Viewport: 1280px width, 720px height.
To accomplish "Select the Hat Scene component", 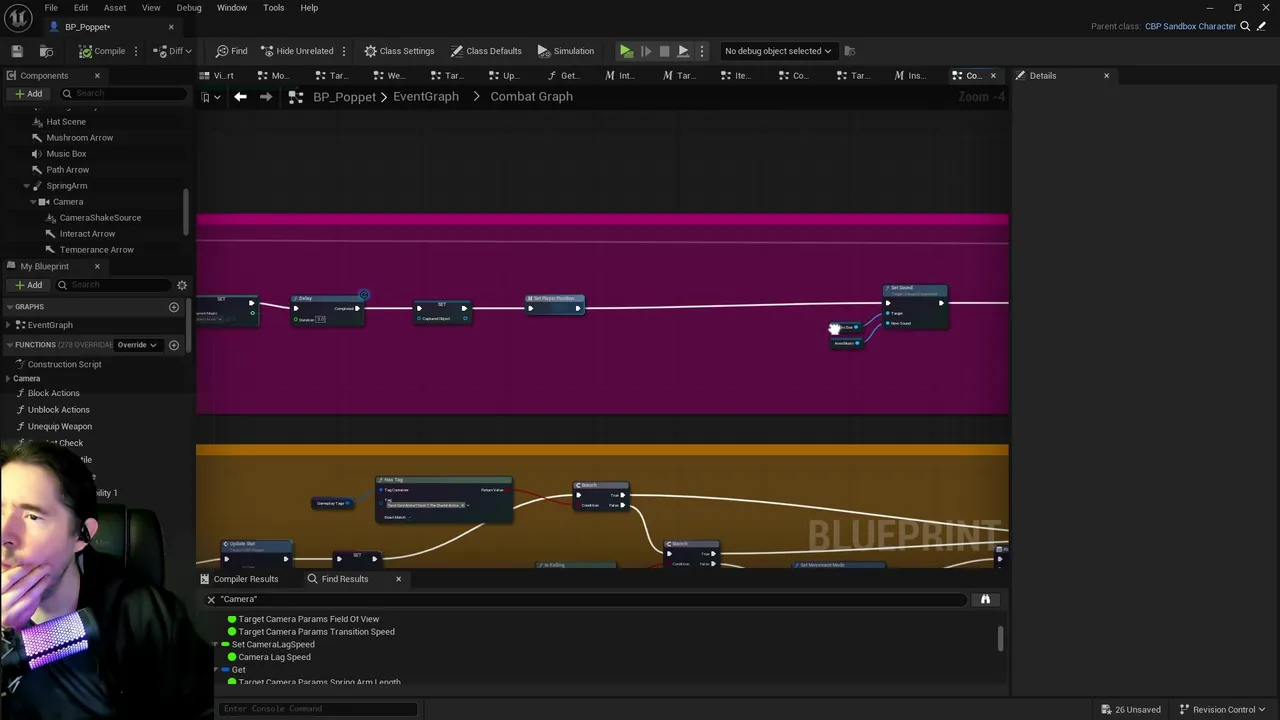I will point(66,122).
